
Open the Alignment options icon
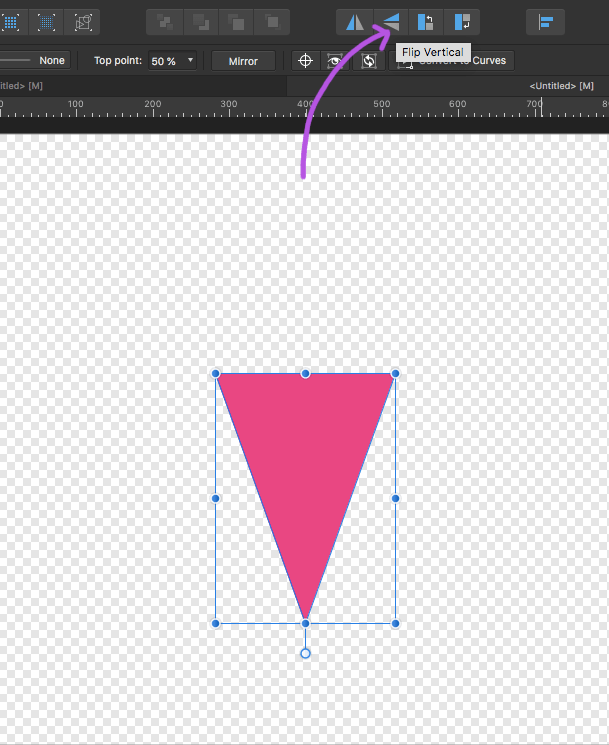point(546,22)
